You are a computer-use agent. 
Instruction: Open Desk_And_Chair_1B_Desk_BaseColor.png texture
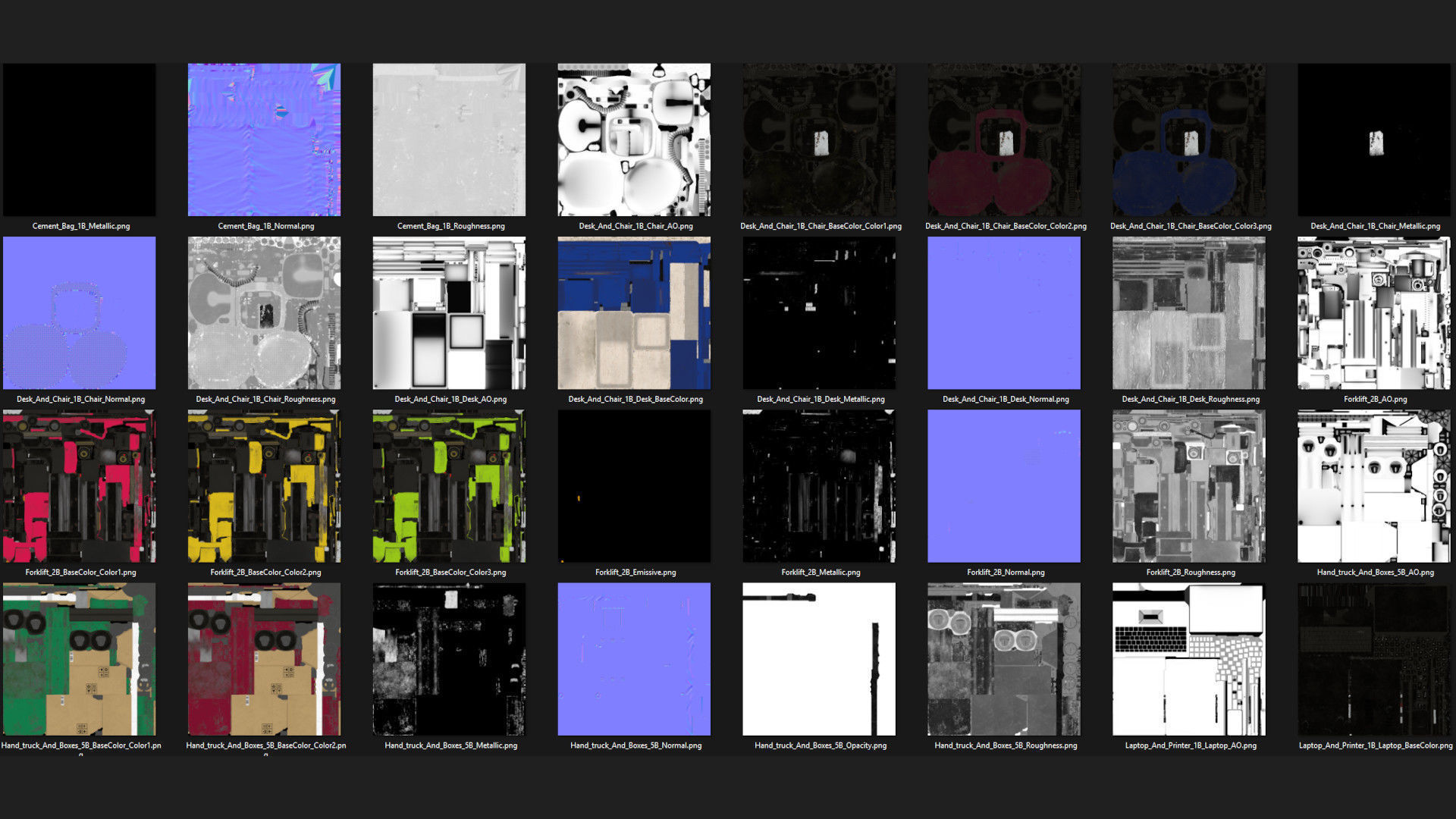pos(634,312)
